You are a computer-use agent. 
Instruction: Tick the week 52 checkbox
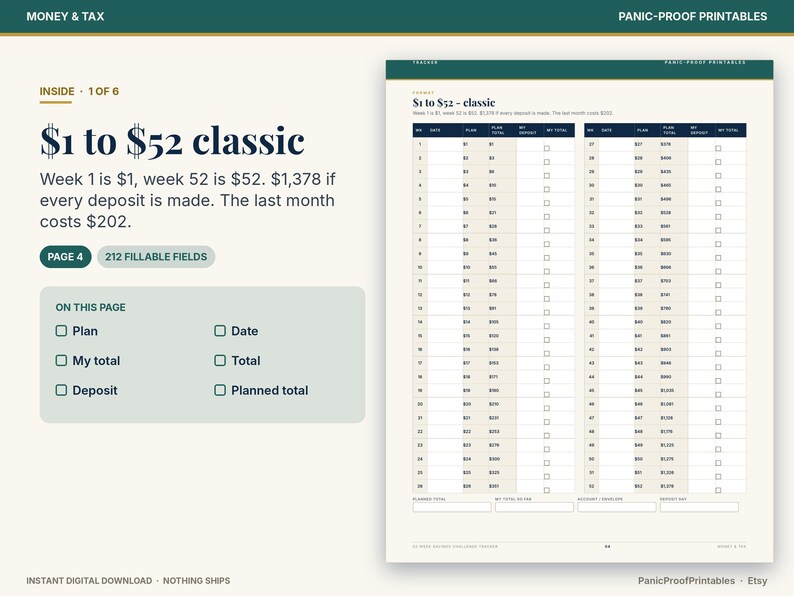point(718,490)
